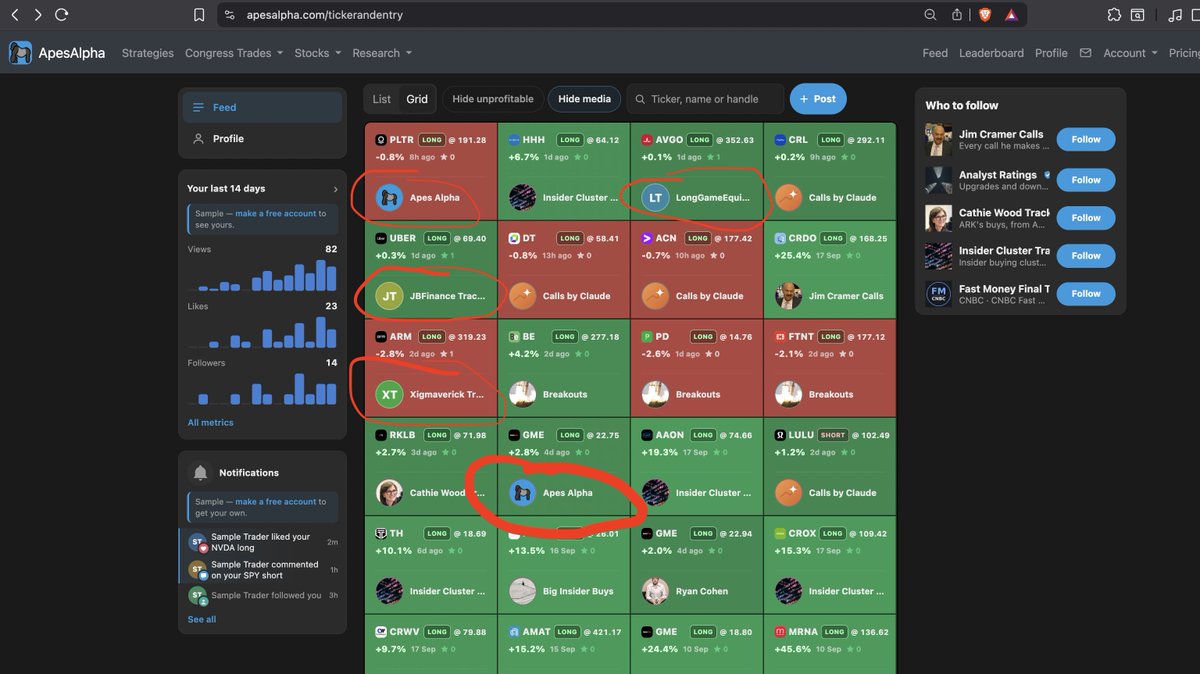Click Jim Cramer avatar on CRDO card
Image resolution: width=1200 pixels, height=674 pixels.
pyautogui.click(x=788, y=296)
